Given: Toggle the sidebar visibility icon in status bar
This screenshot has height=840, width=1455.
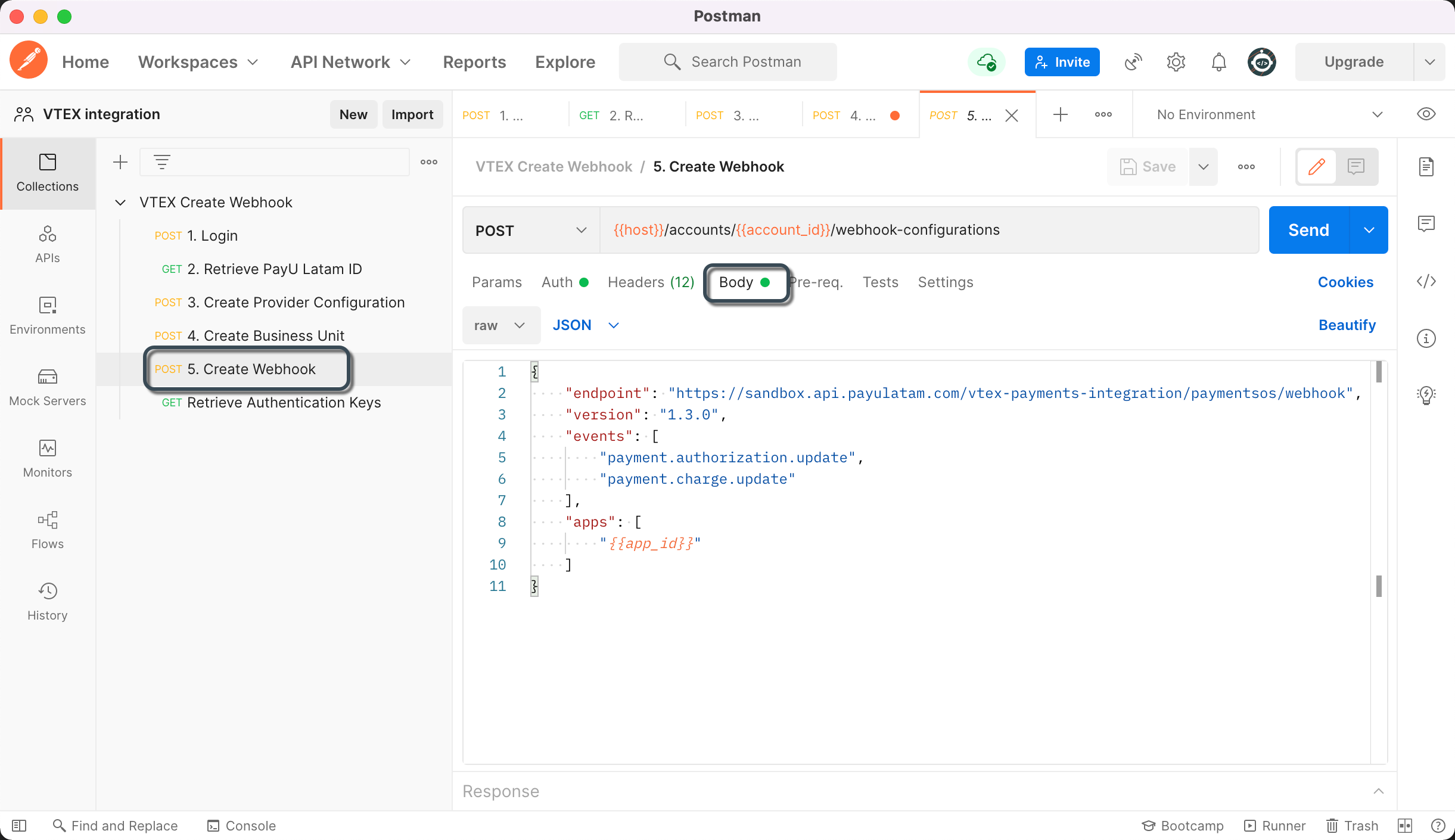Looking at the screenshot, I should pos(19,826).
